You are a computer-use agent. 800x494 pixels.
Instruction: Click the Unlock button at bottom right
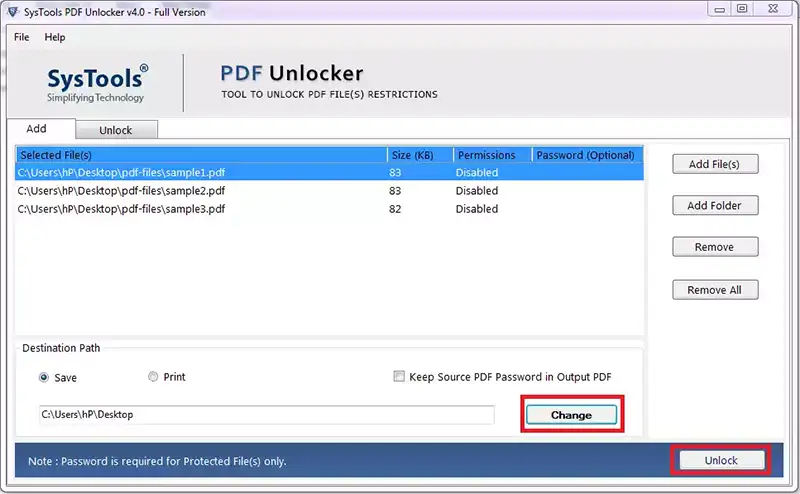(x=721, y=460)
